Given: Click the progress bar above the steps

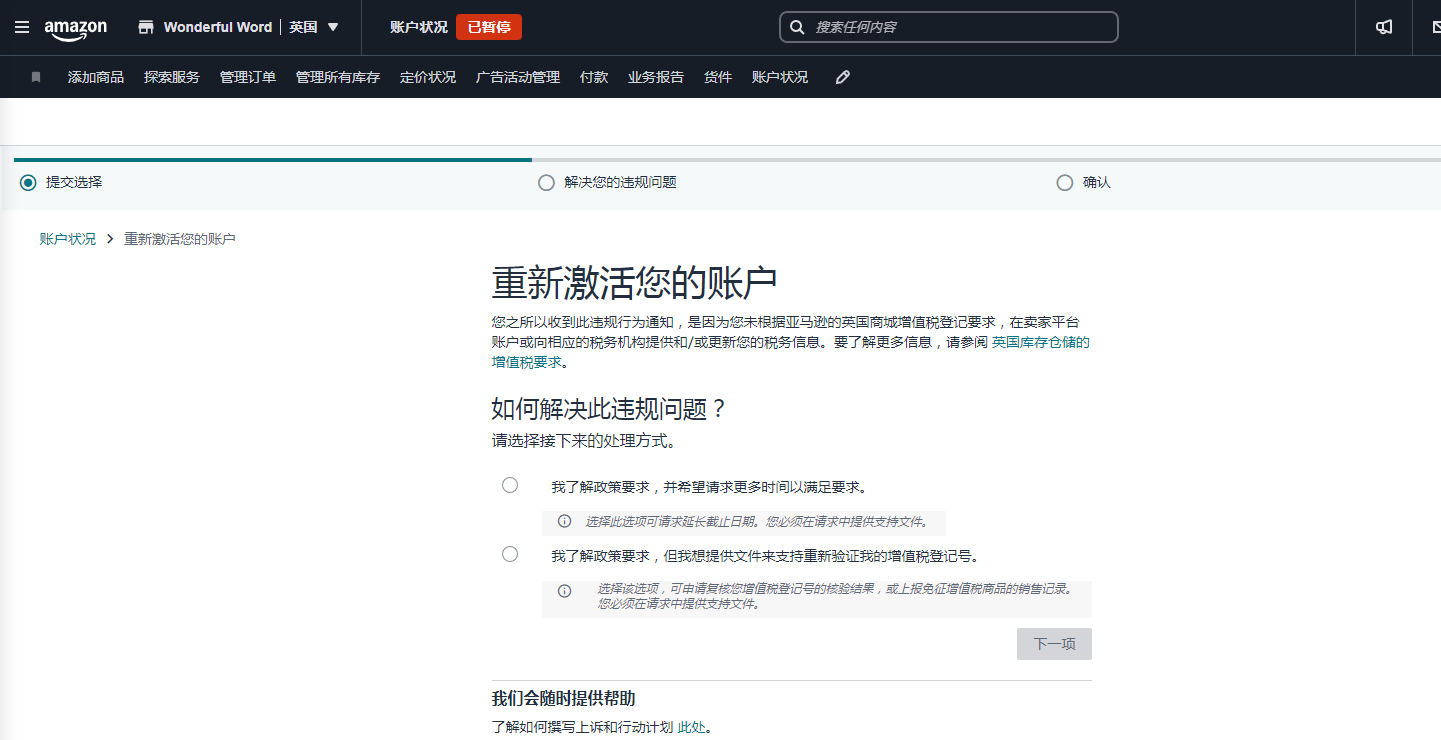Looking at the screenshot, I should (727, 159).
